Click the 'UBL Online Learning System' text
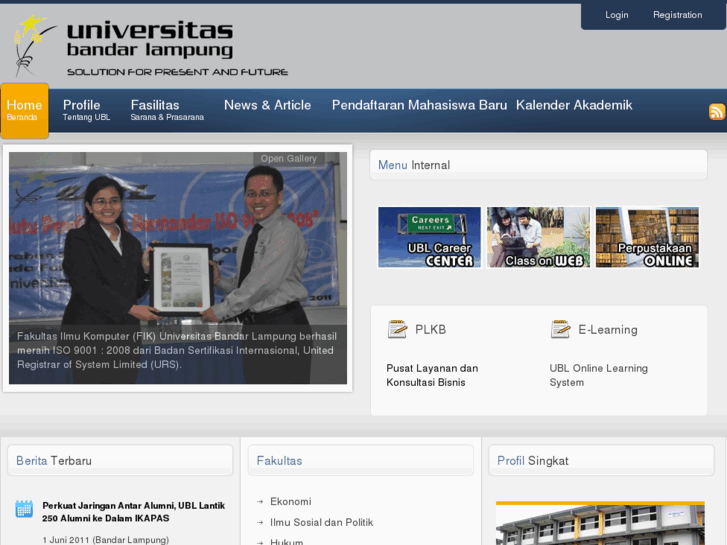This screenshot has height=545, width=727. click(599, 375)
